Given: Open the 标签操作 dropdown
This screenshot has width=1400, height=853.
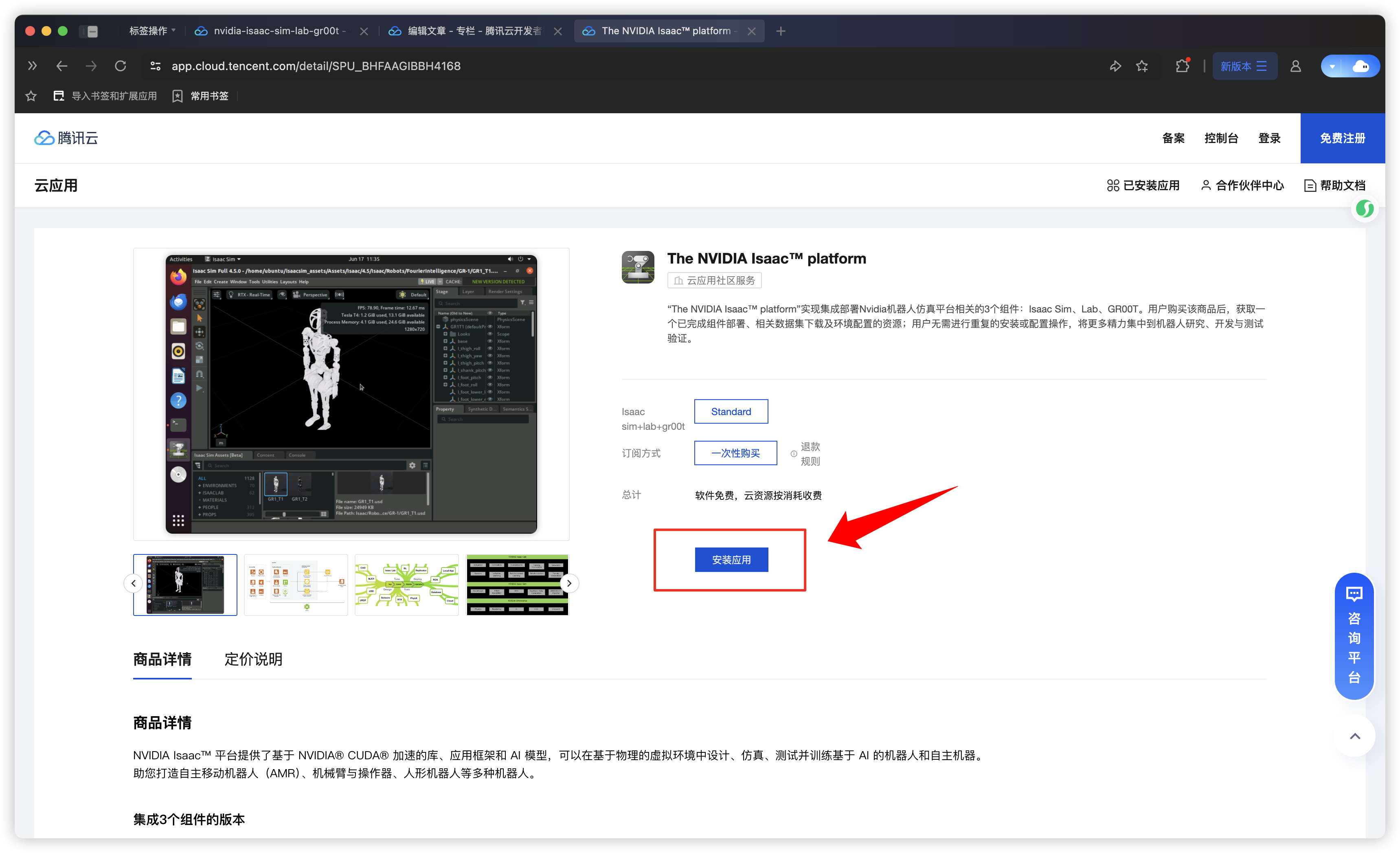Looking at the screenshot, I should point(152,31).
